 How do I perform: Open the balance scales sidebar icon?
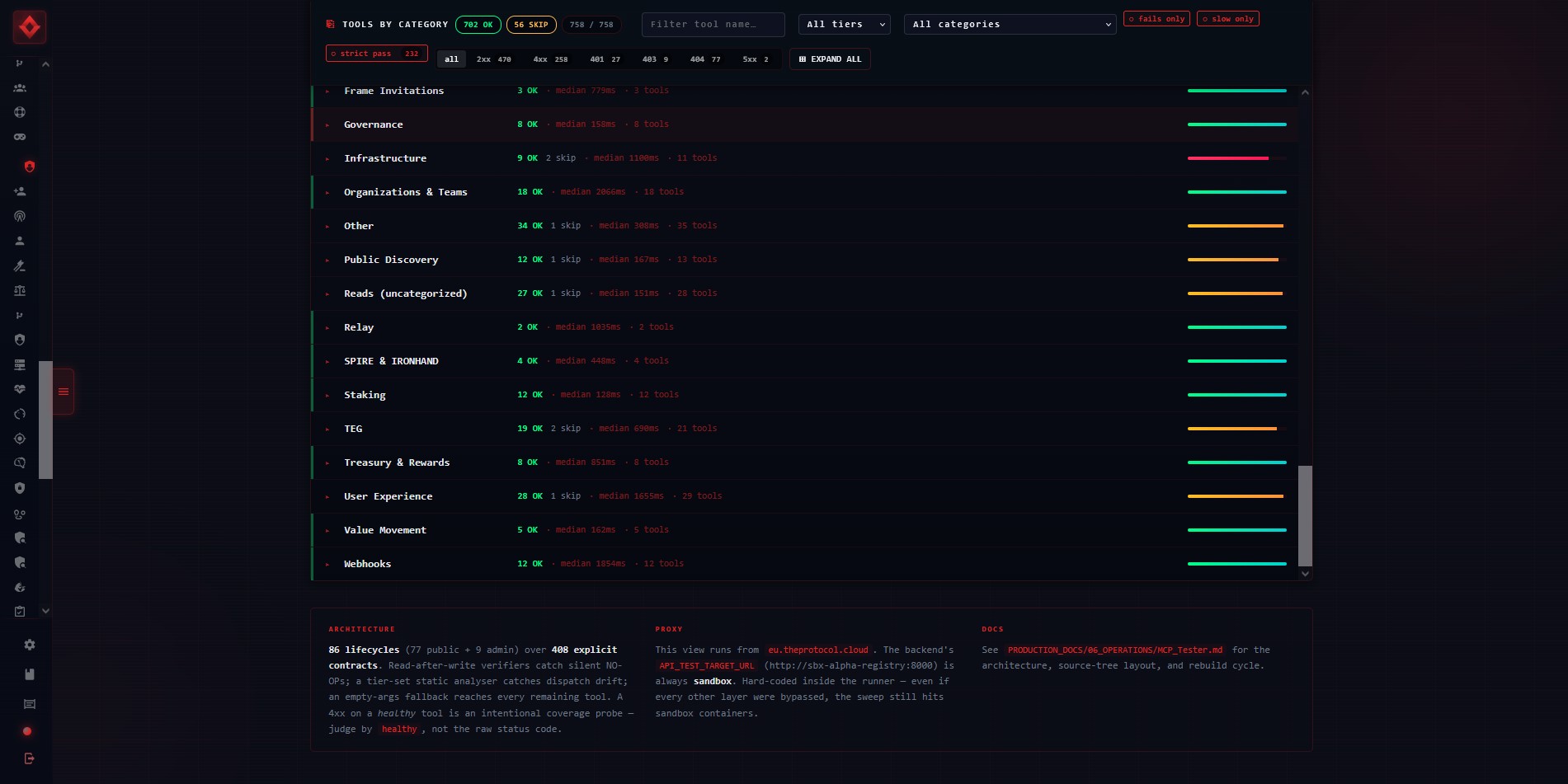(20, 290)
